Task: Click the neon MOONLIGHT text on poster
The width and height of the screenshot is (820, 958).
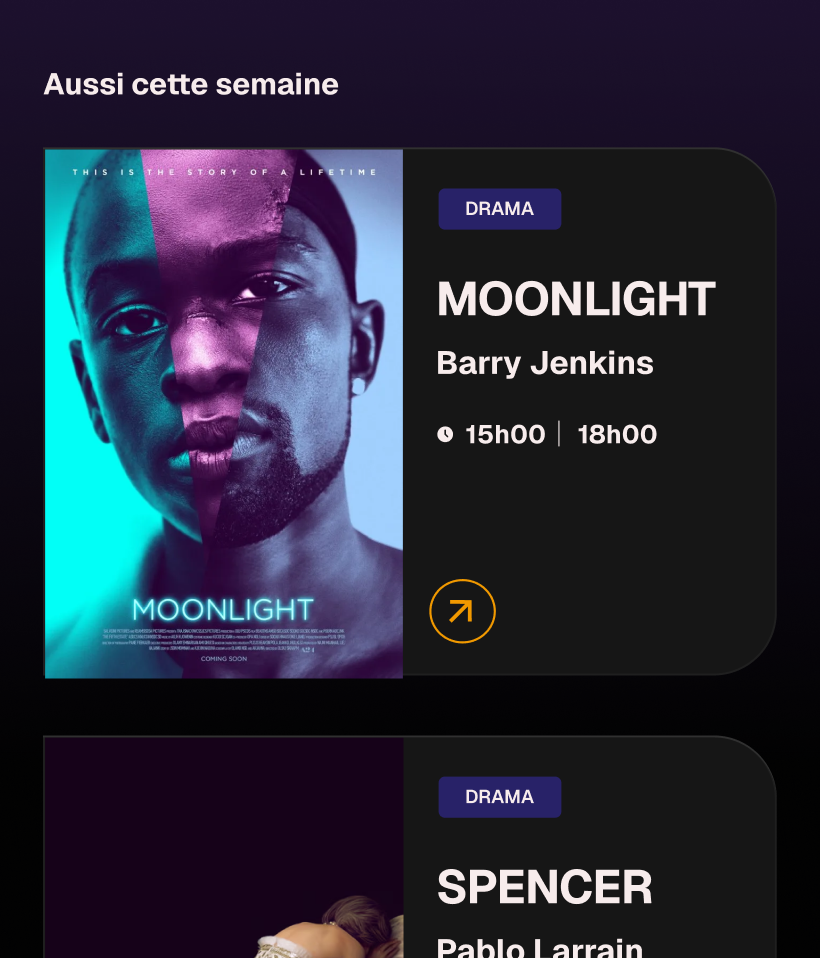Action: pyautogui.click(x=223, y=609)
